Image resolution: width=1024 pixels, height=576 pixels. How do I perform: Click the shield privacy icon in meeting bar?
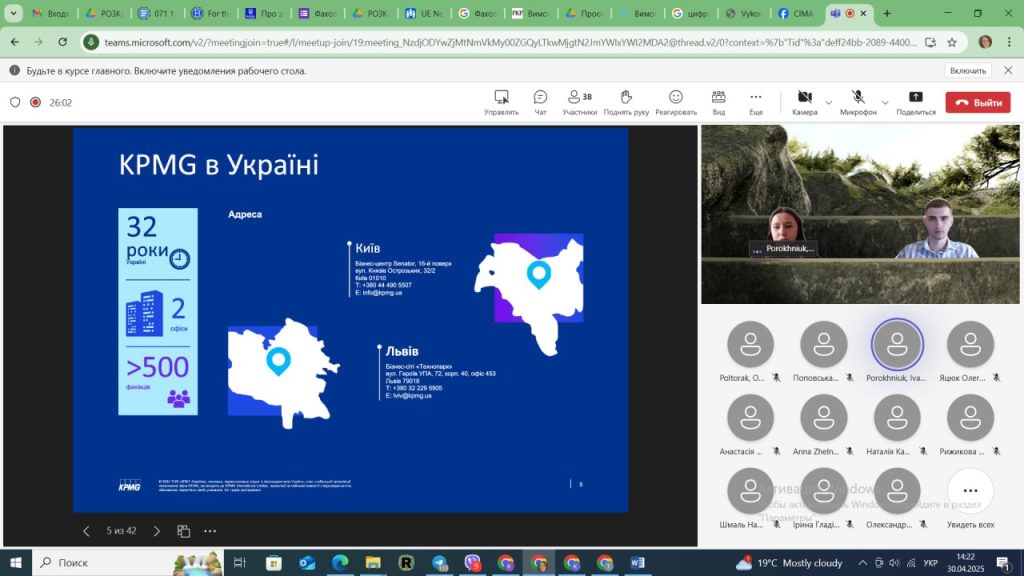[15, 103]
